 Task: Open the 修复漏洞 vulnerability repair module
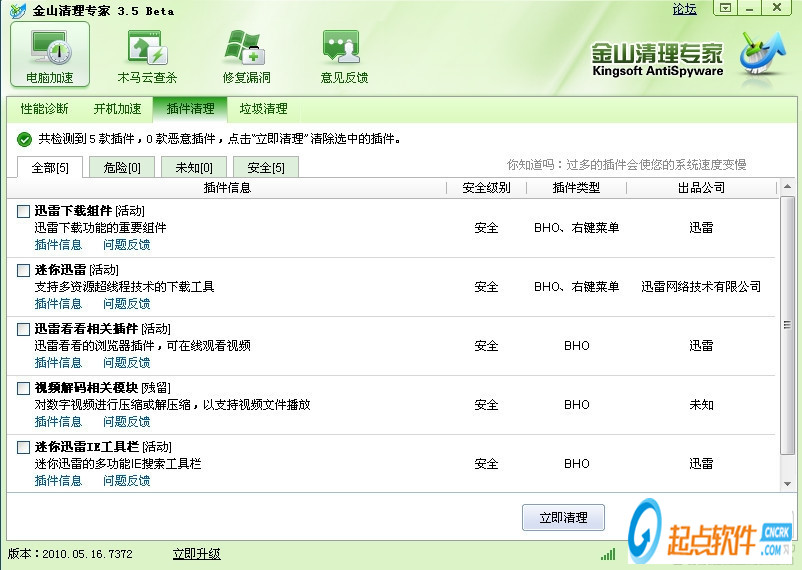[x=246, y=56]
